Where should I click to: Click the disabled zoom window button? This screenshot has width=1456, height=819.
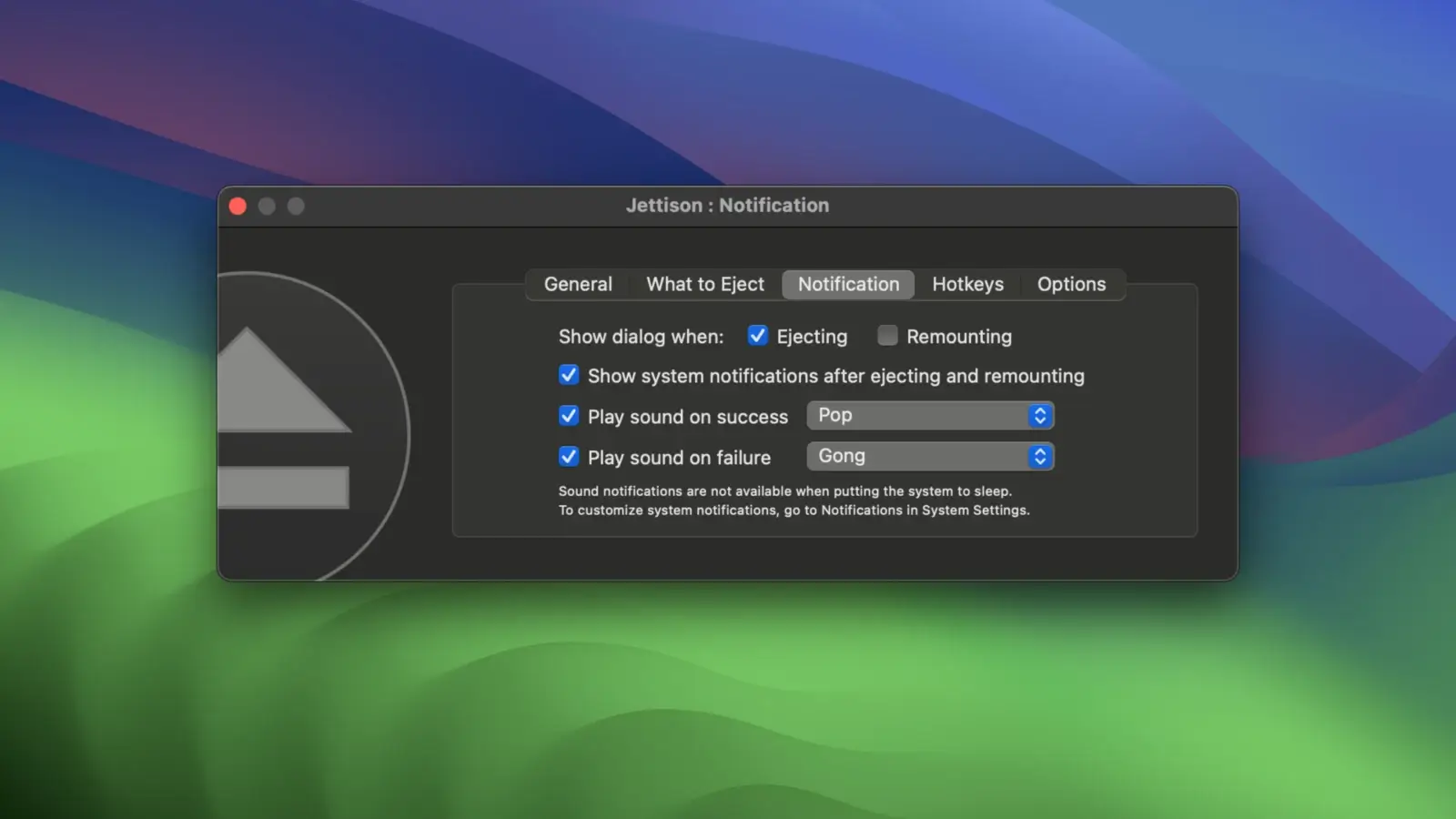pos(296,207)
